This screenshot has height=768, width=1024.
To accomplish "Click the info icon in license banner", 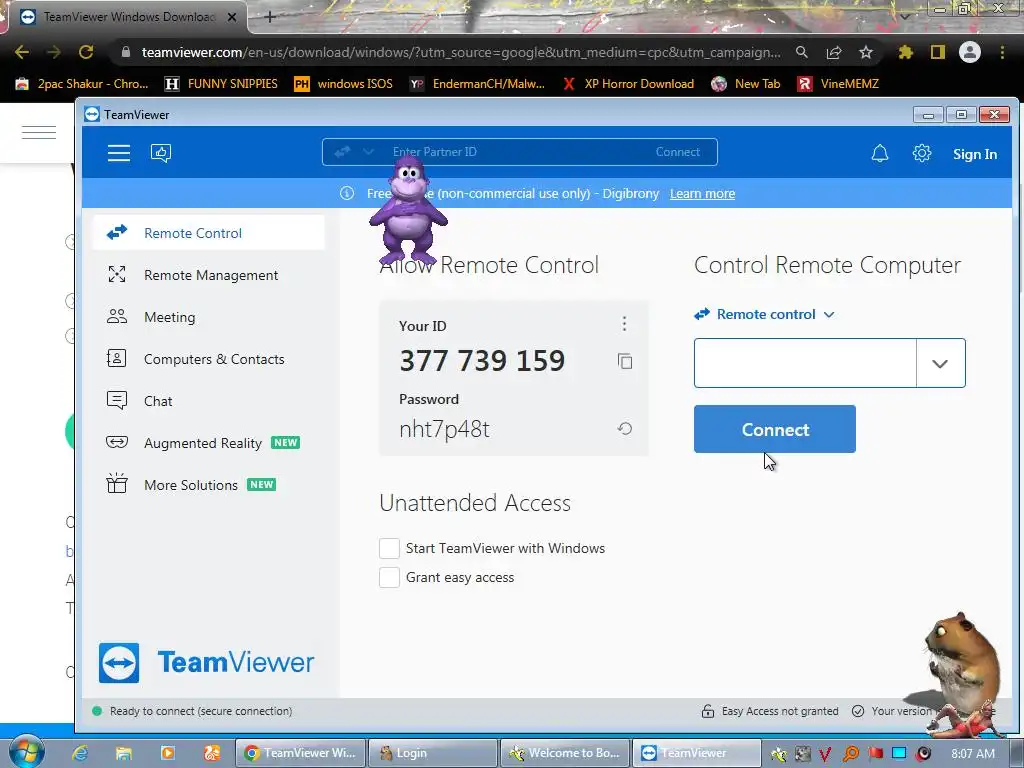I will (x=347, y=193).
